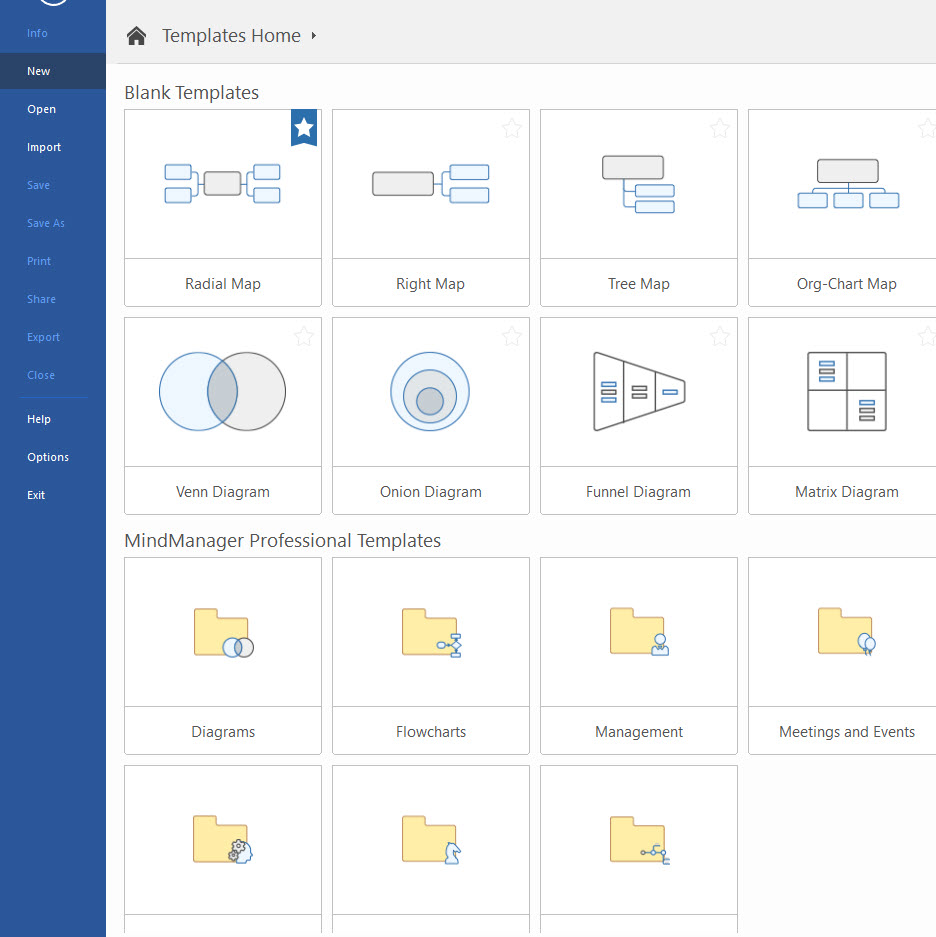The image size is (936, 937).
Task: Choose the Funnel Diagram blank template
Action: coord(638,415)
